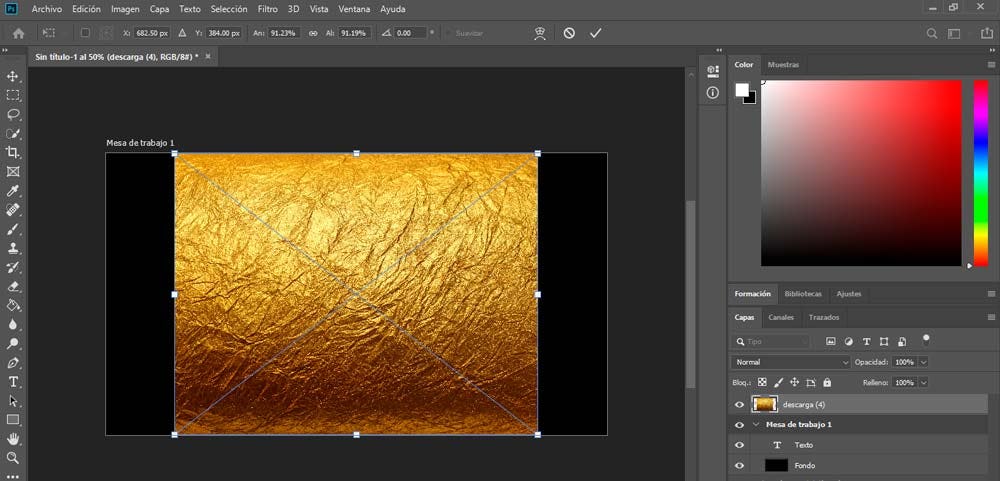Switch to warp mode icon
Screen dimensions: 1000x481
[540, 33]
